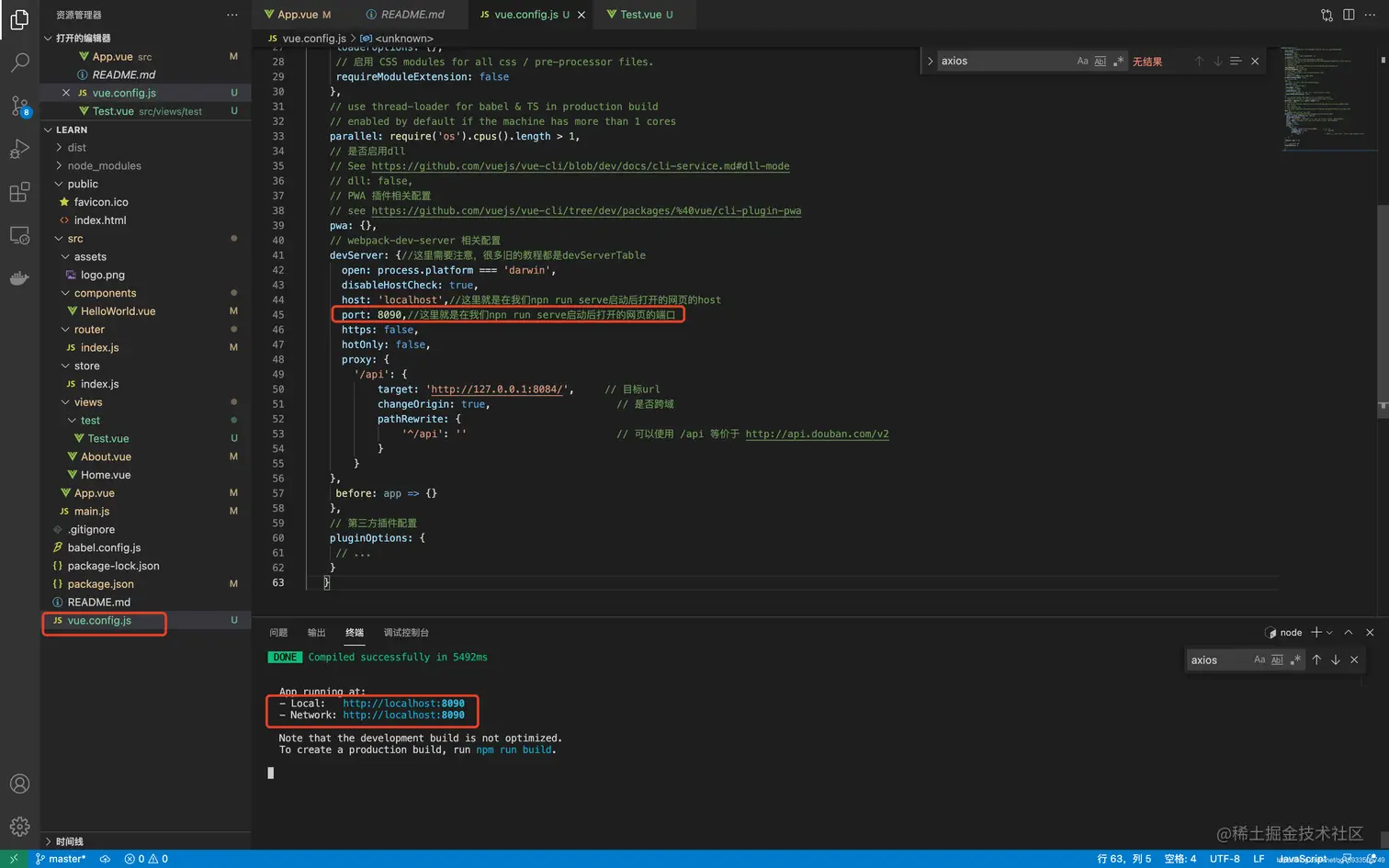Click remote window icon in status bar
This screenshot has height=868, width=1389.
14,859
